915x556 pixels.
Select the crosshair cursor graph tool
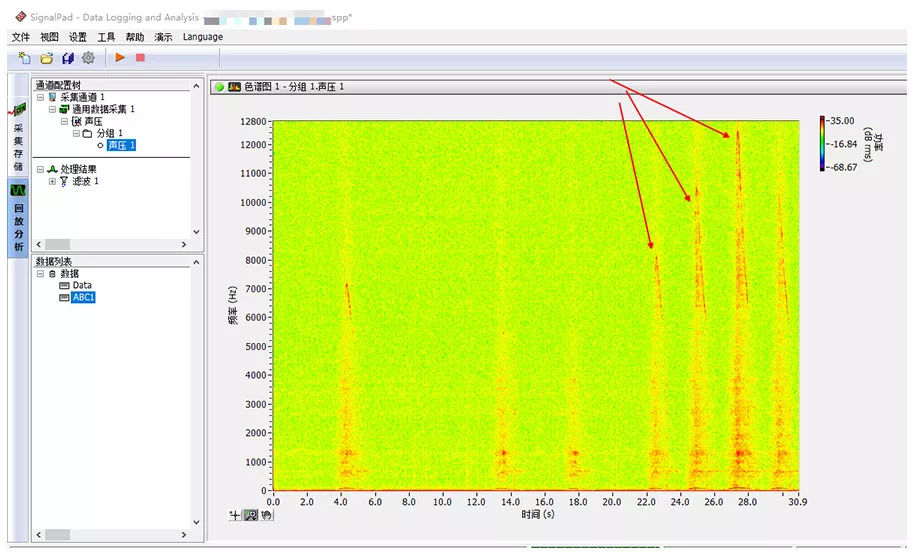tap(235, 515)
